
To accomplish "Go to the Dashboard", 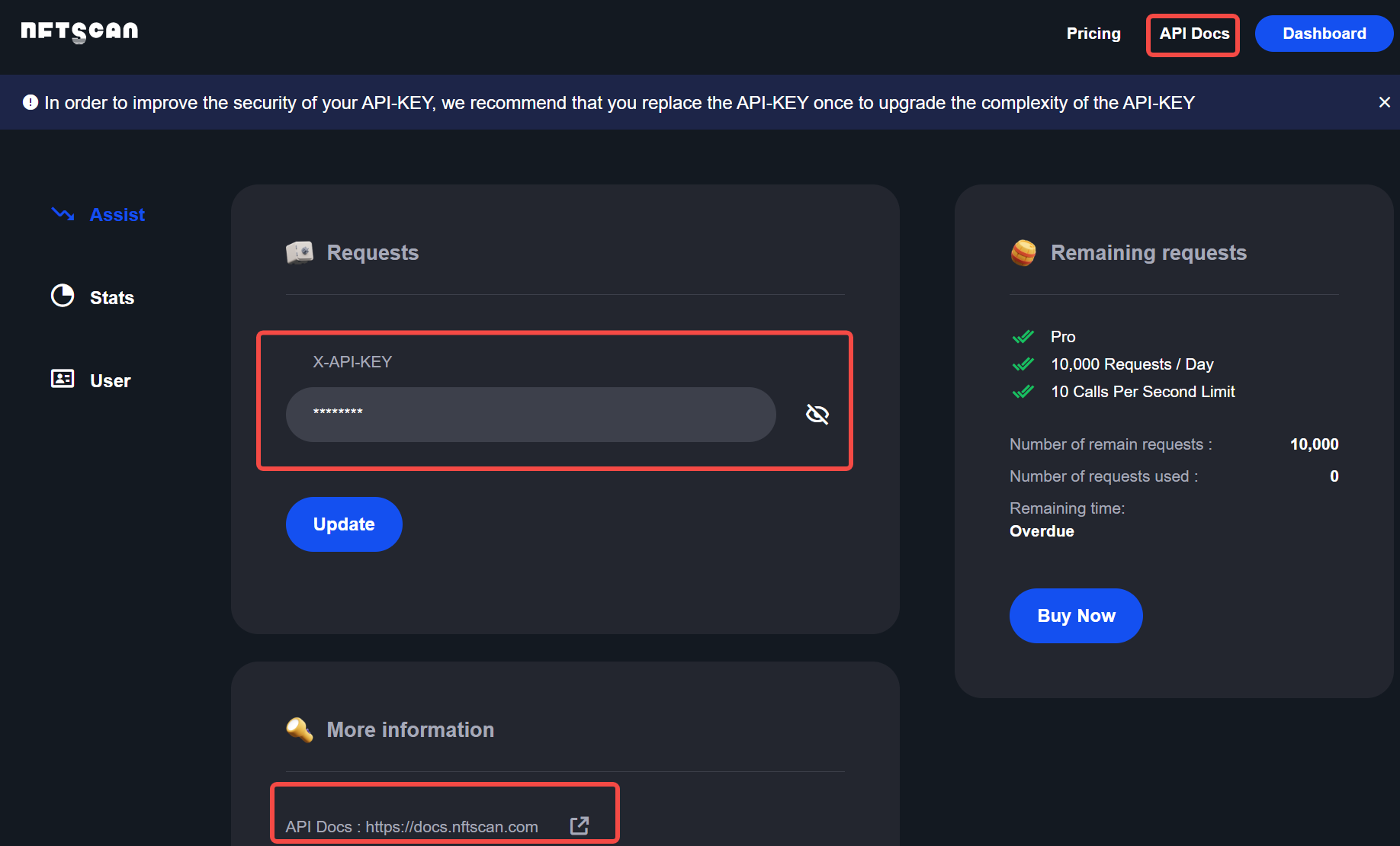I will pyautogui.click(x=1324, y=34).
